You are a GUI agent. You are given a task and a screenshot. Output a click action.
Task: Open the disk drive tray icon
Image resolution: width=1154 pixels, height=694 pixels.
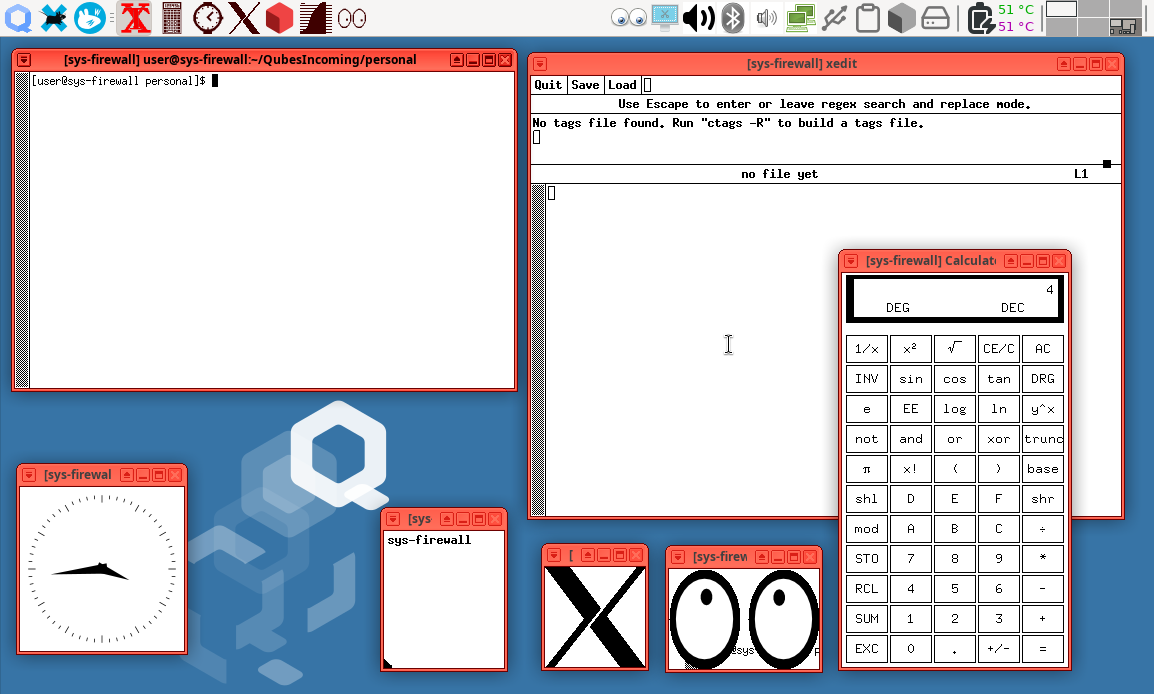[935, 18]
